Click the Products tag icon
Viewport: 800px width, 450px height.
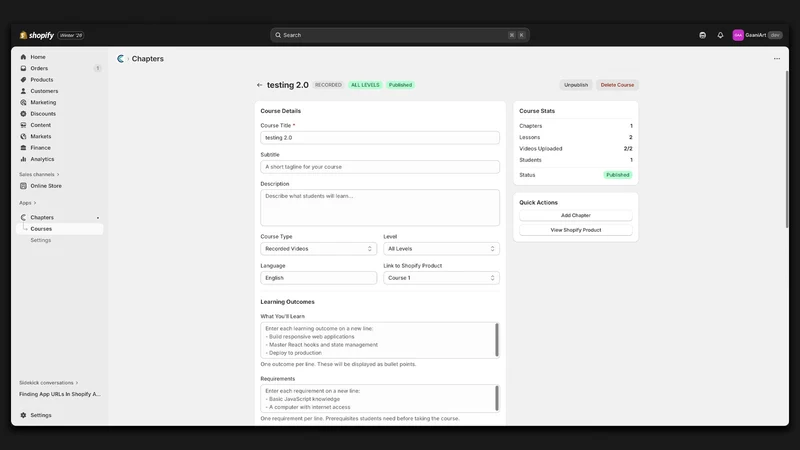pyautogui.click(x=23, y=80)
